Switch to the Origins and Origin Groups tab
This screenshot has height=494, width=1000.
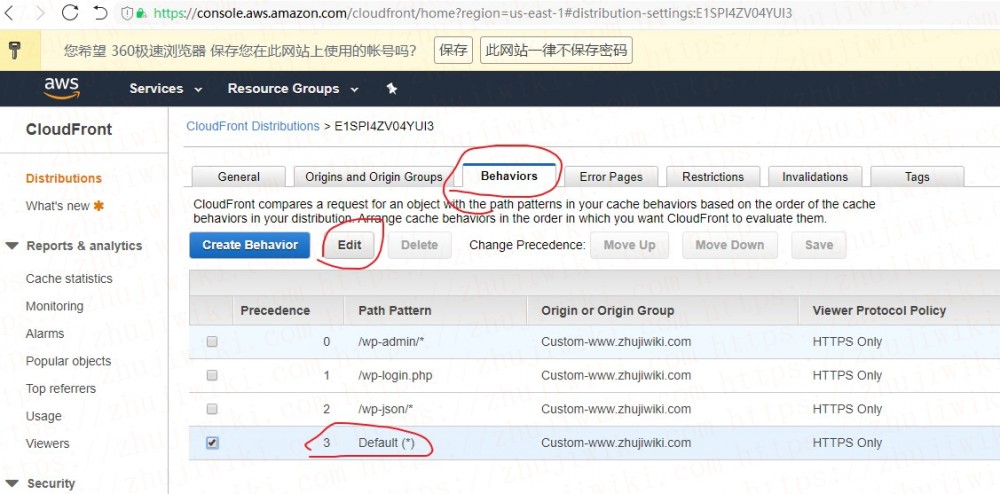[373, 177]
